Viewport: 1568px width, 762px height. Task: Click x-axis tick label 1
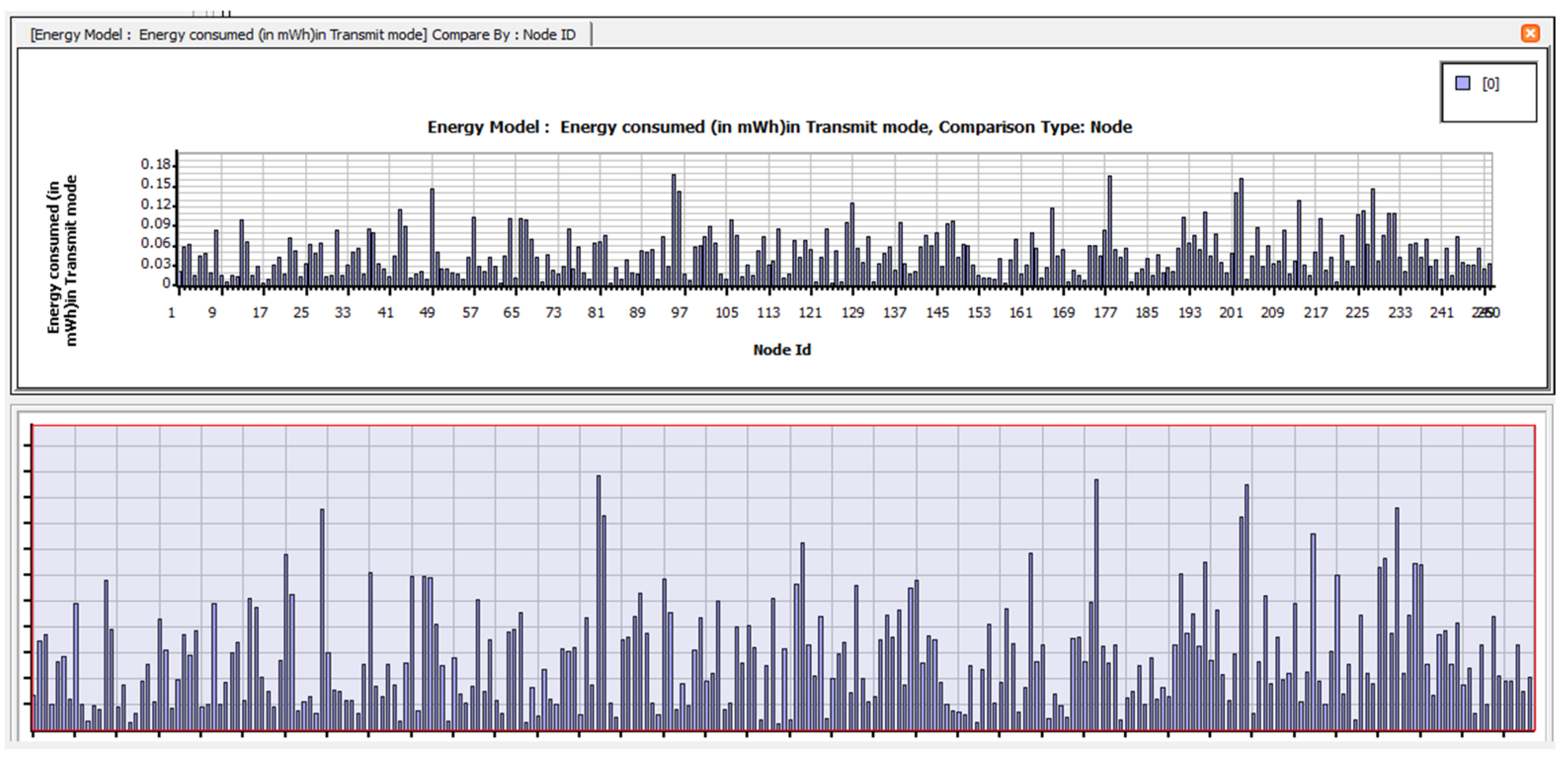(x=172, y=312)
